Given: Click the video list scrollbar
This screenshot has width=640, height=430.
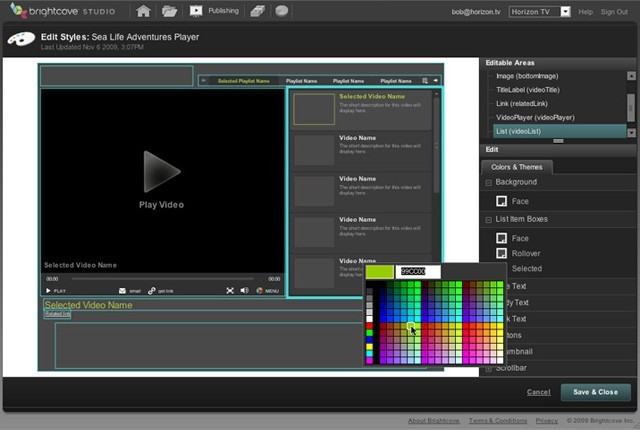Looking at the screenshot, I should [x=436, y=145].
